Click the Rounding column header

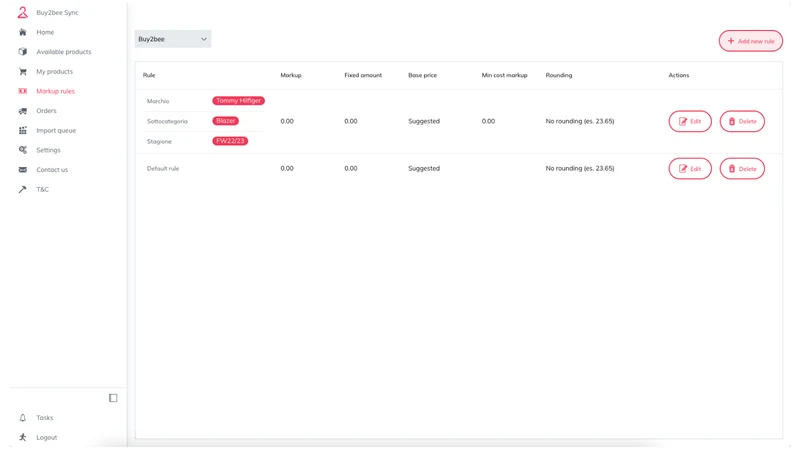[559, 75]
